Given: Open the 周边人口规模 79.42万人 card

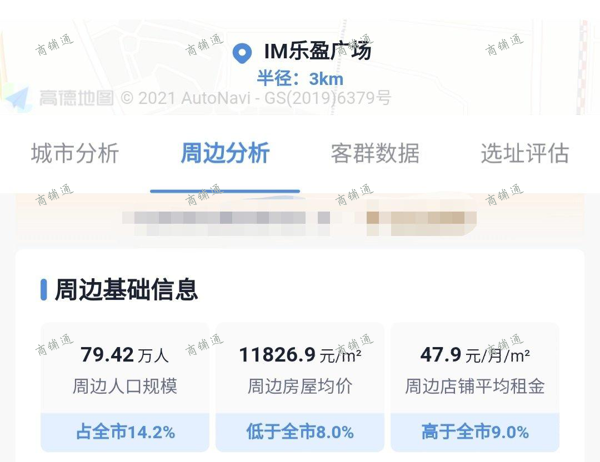Looking at the screenshot, I should [125, 387].
